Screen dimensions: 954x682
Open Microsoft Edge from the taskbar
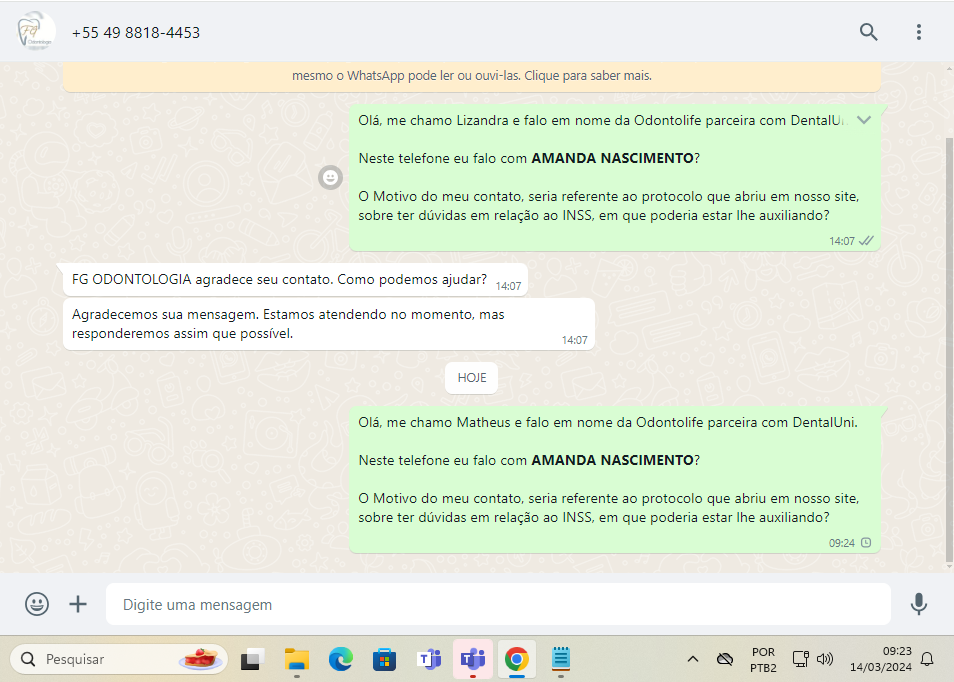[341, 659]
